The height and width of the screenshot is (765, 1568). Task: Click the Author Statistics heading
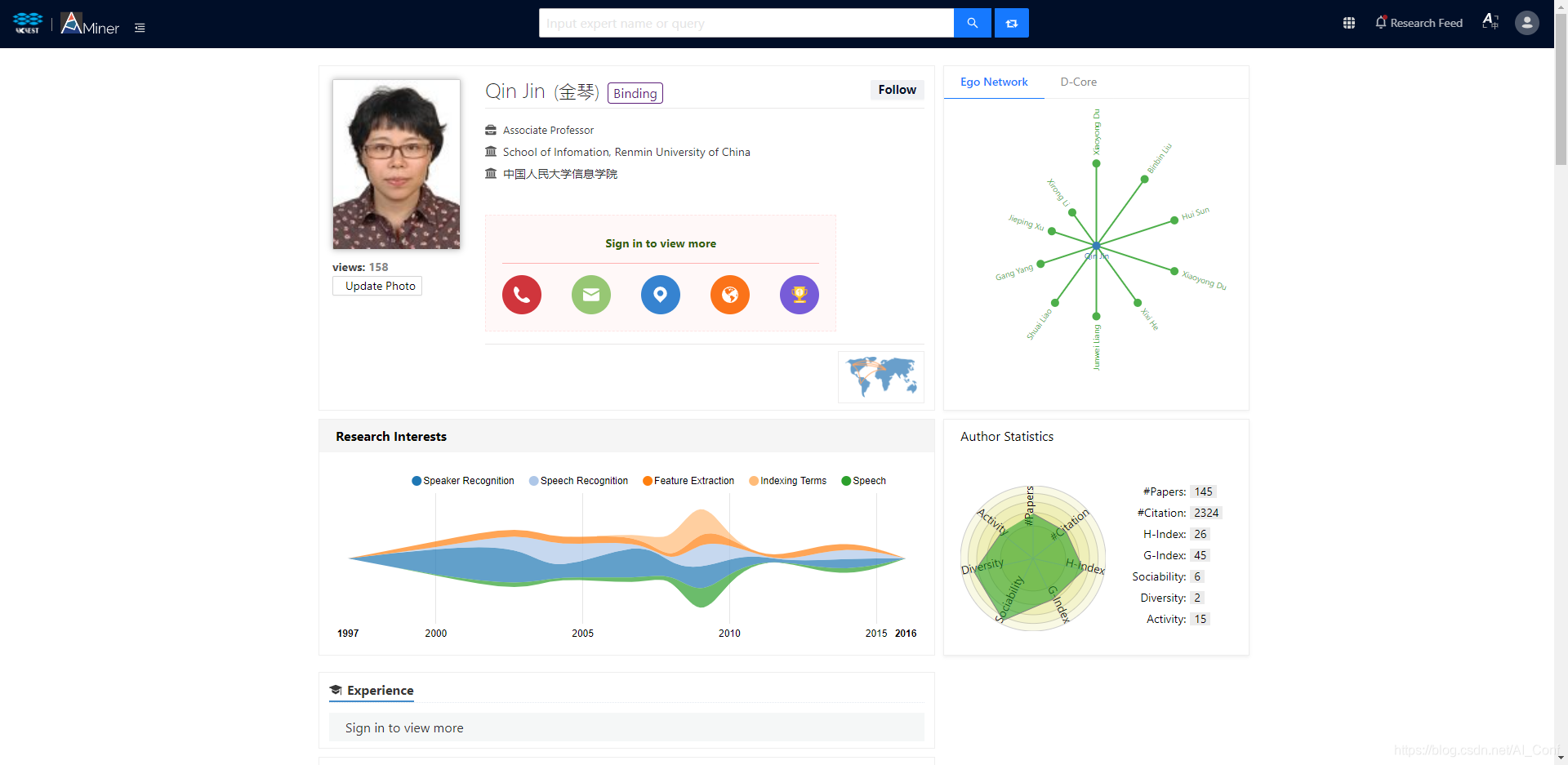tap(1007, 437)
